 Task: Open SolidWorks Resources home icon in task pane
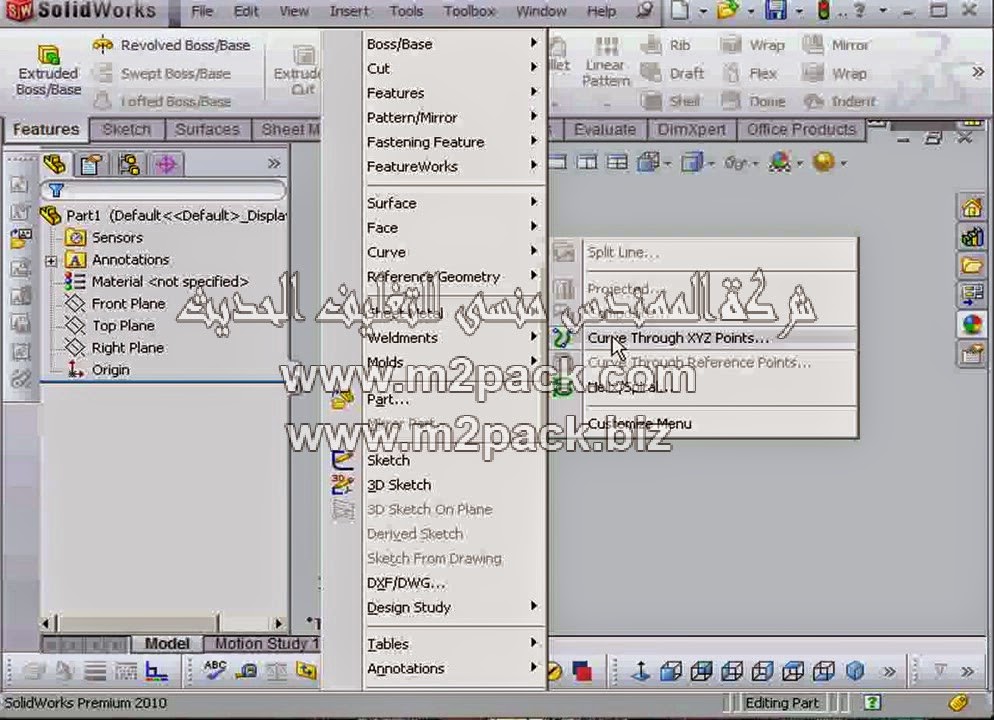972,207
